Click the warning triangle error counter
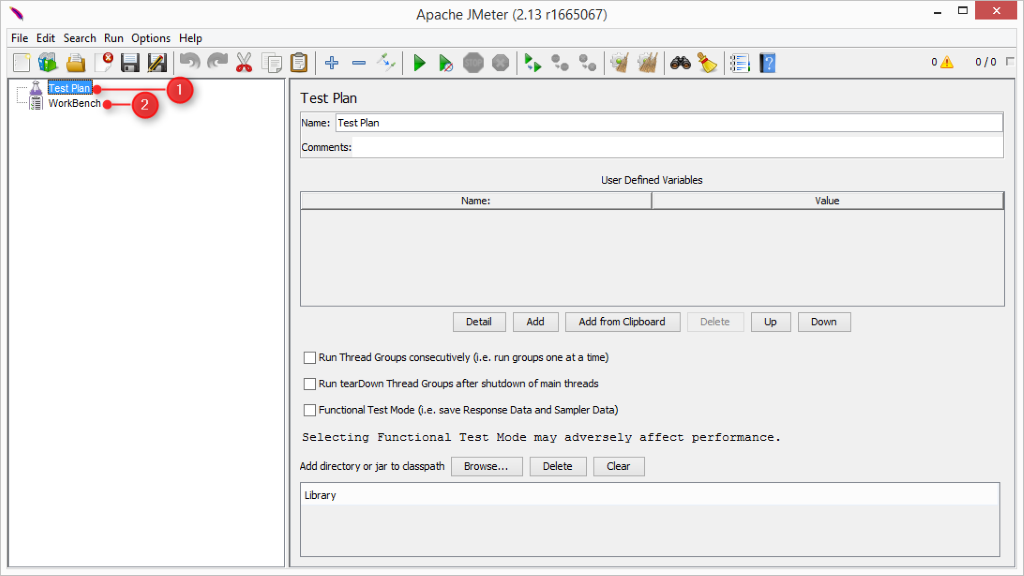The height and width of the screenshot is (576, 1024). pyautogui.click(x=946, y=62)
